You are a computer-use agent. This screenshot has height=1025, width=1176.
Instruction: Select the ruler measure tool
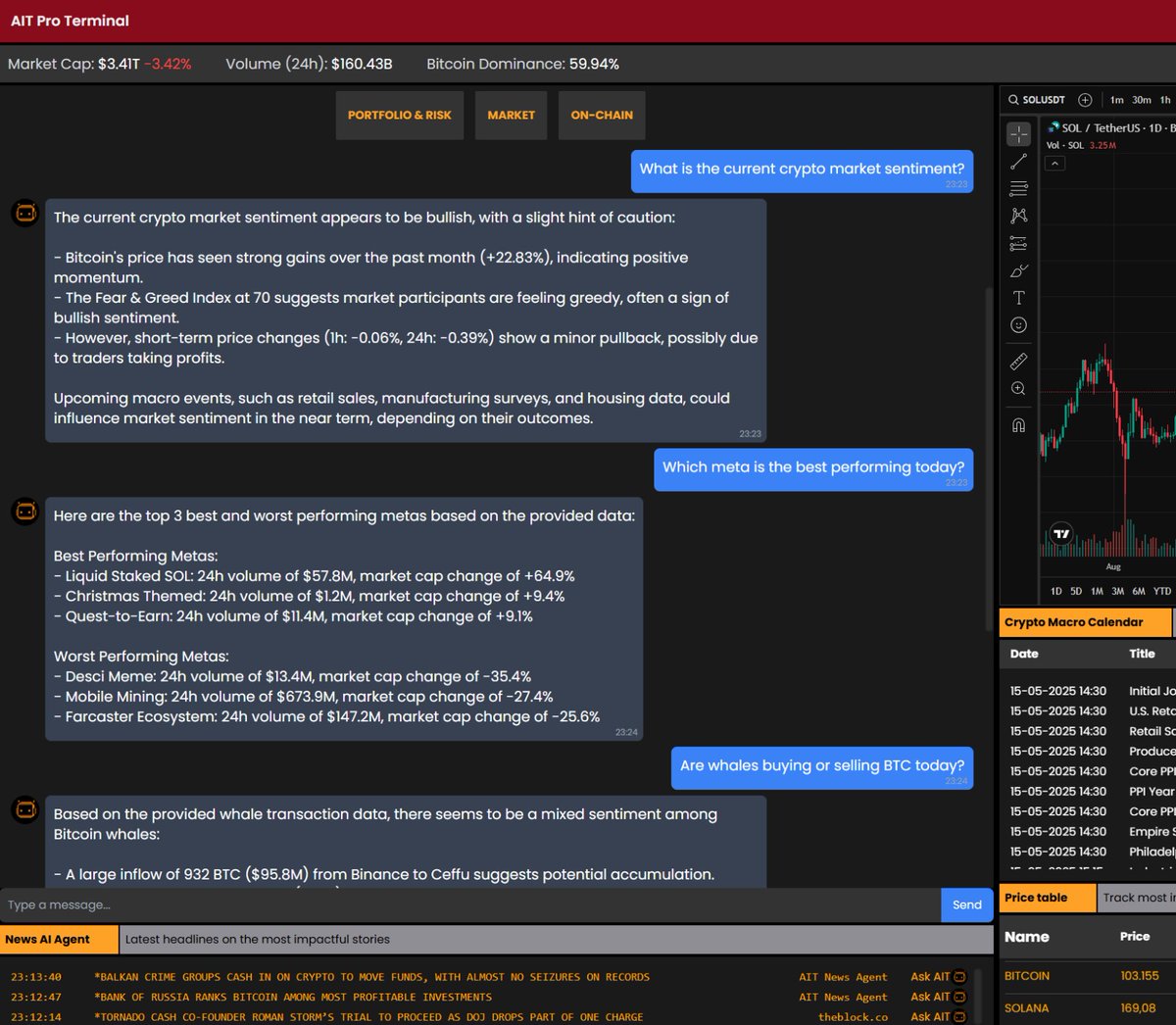(1019, 362)
